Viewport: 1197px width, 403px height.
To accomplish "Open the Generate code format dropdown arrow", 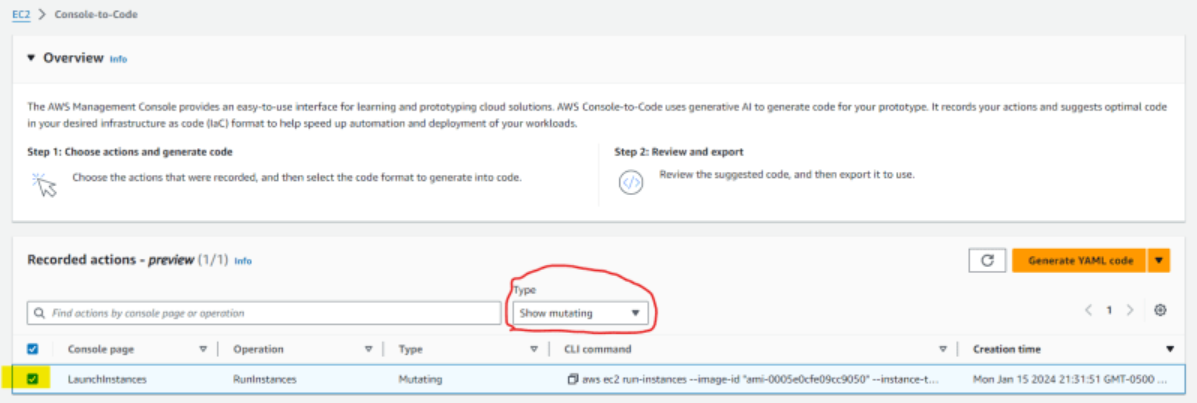I will click(x=1159, y=260).
